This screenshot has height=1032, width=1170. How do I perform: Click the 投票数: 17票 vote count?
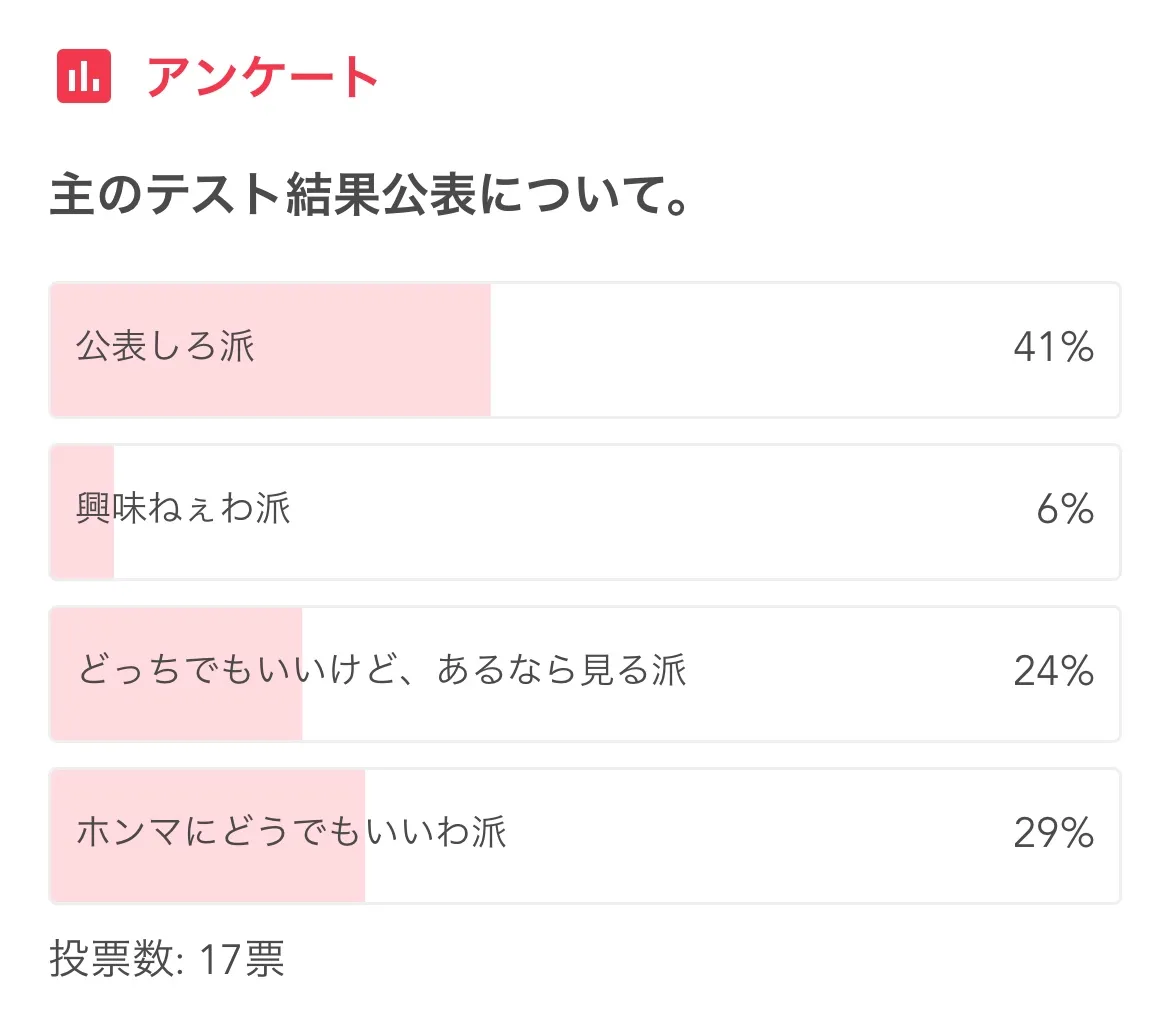pos(167,958)
